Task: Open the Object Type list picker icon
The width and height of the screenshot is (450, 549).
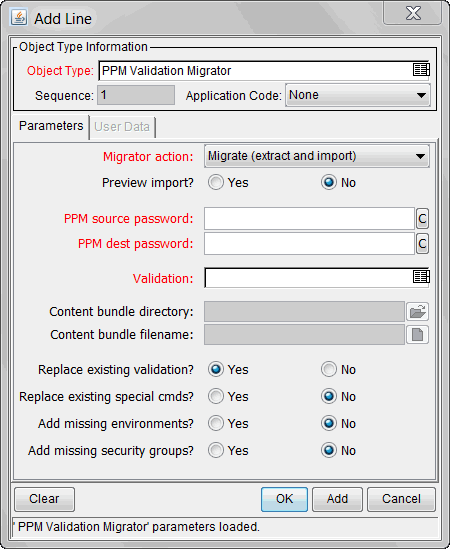Action: [421, 70]
